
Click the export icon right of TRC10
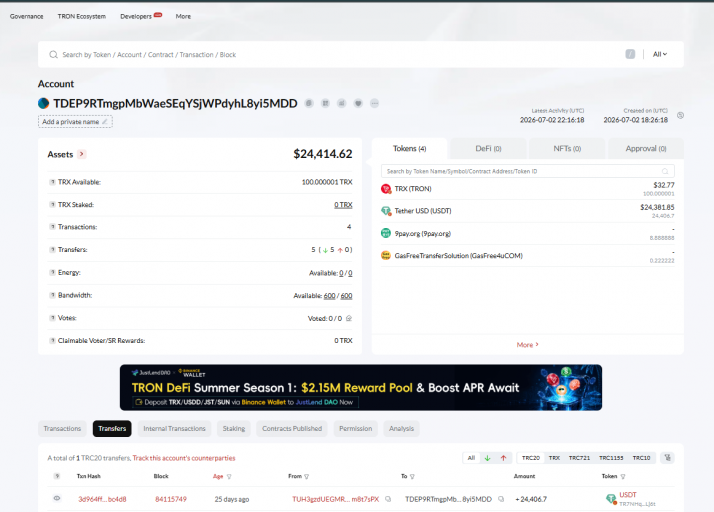[x=668, y=458]
